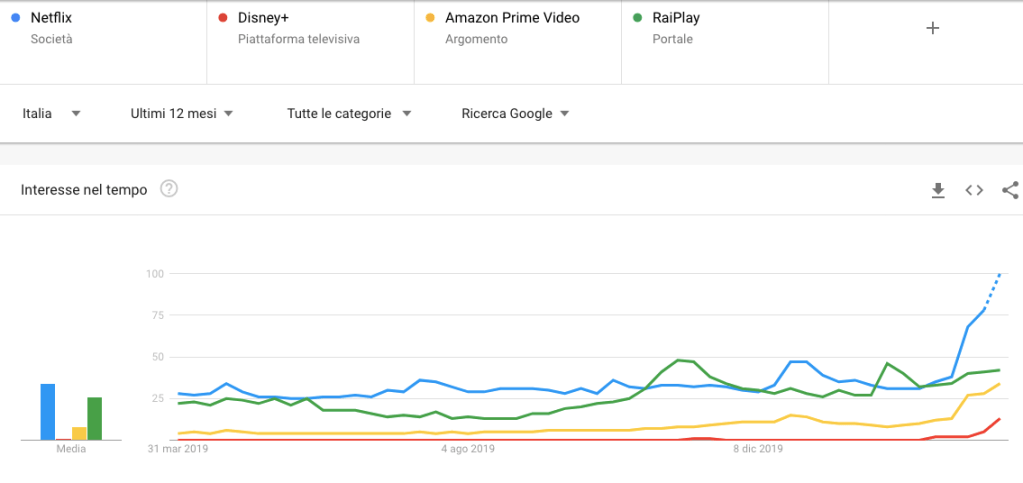The height and width of the screenshot is (483, 1023).
Task: Download the interest over time chart
Action: pos(938,190)
